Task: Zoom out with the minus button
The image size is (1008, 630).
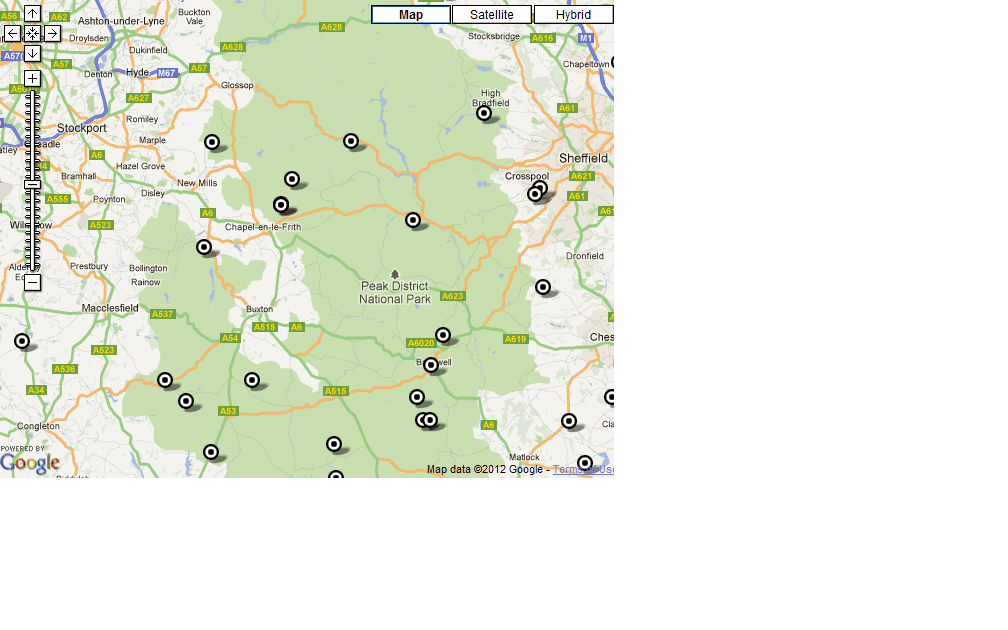Action: tap(32, 282)
